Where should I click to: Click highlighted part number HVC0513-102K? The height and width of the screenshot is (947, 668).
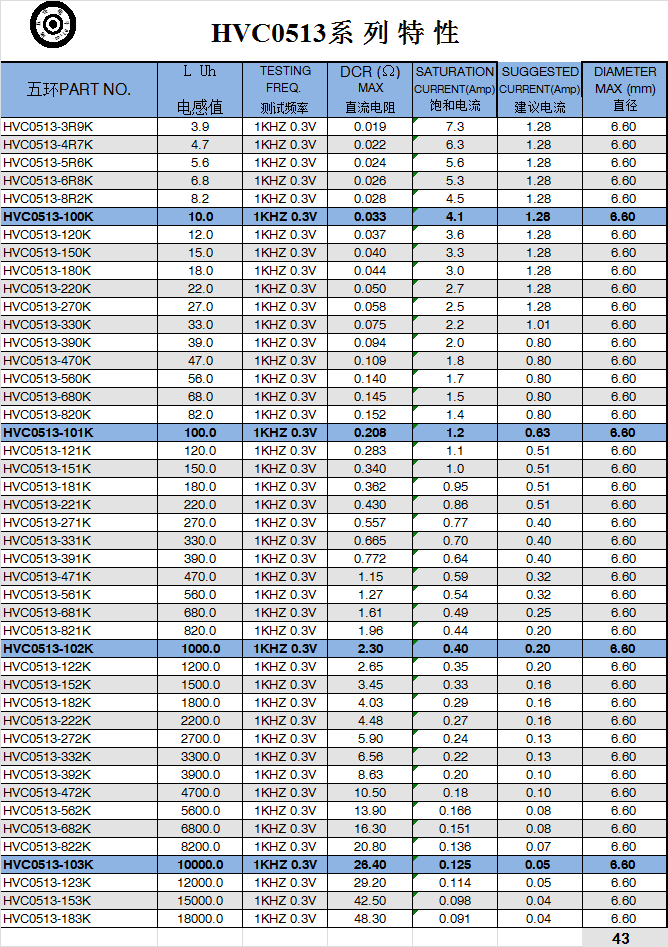(48, 649)
